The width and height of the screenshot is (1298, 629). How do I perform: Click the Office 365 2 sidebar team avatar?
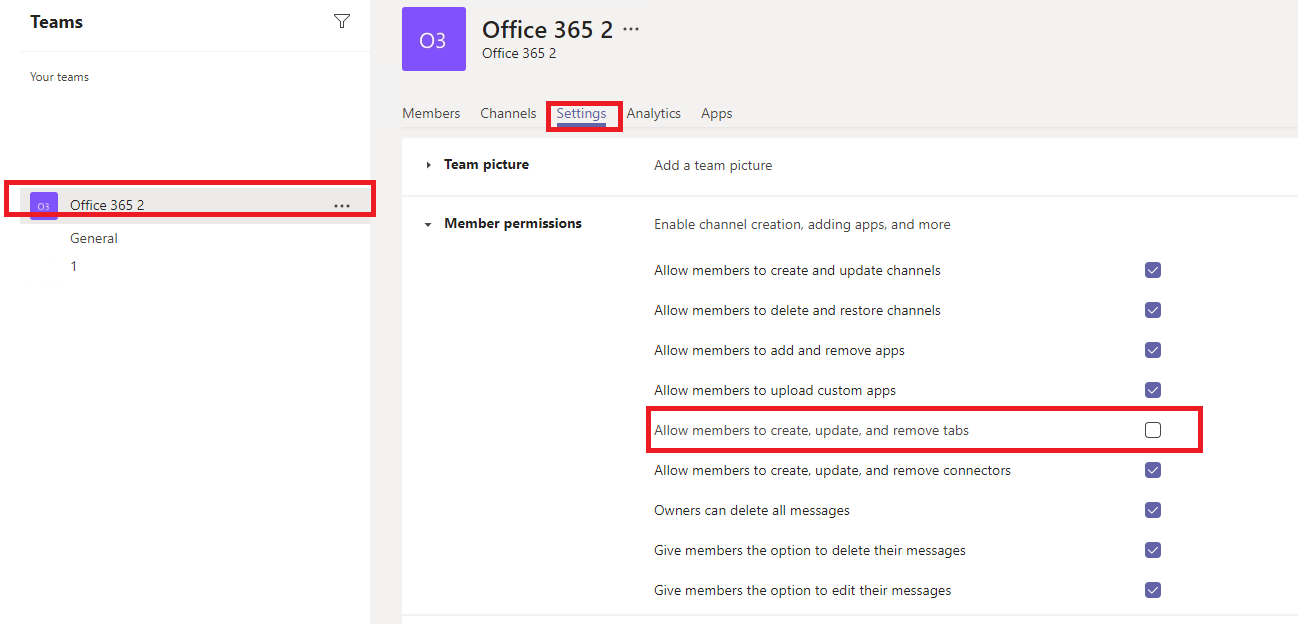coord(43,206)
